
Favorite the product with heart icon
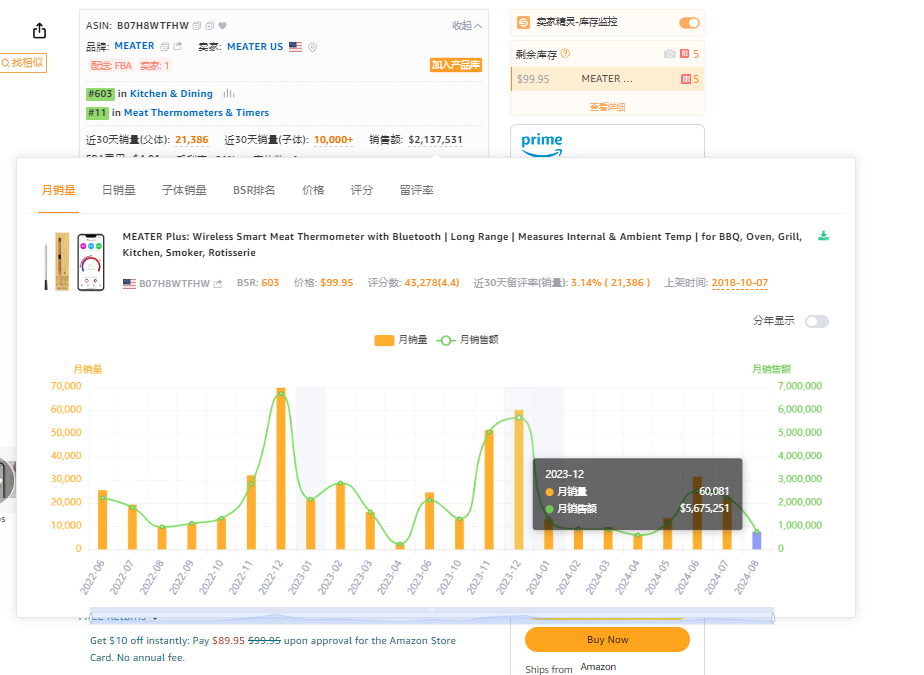pyautogui.click(x=223, y=26)
